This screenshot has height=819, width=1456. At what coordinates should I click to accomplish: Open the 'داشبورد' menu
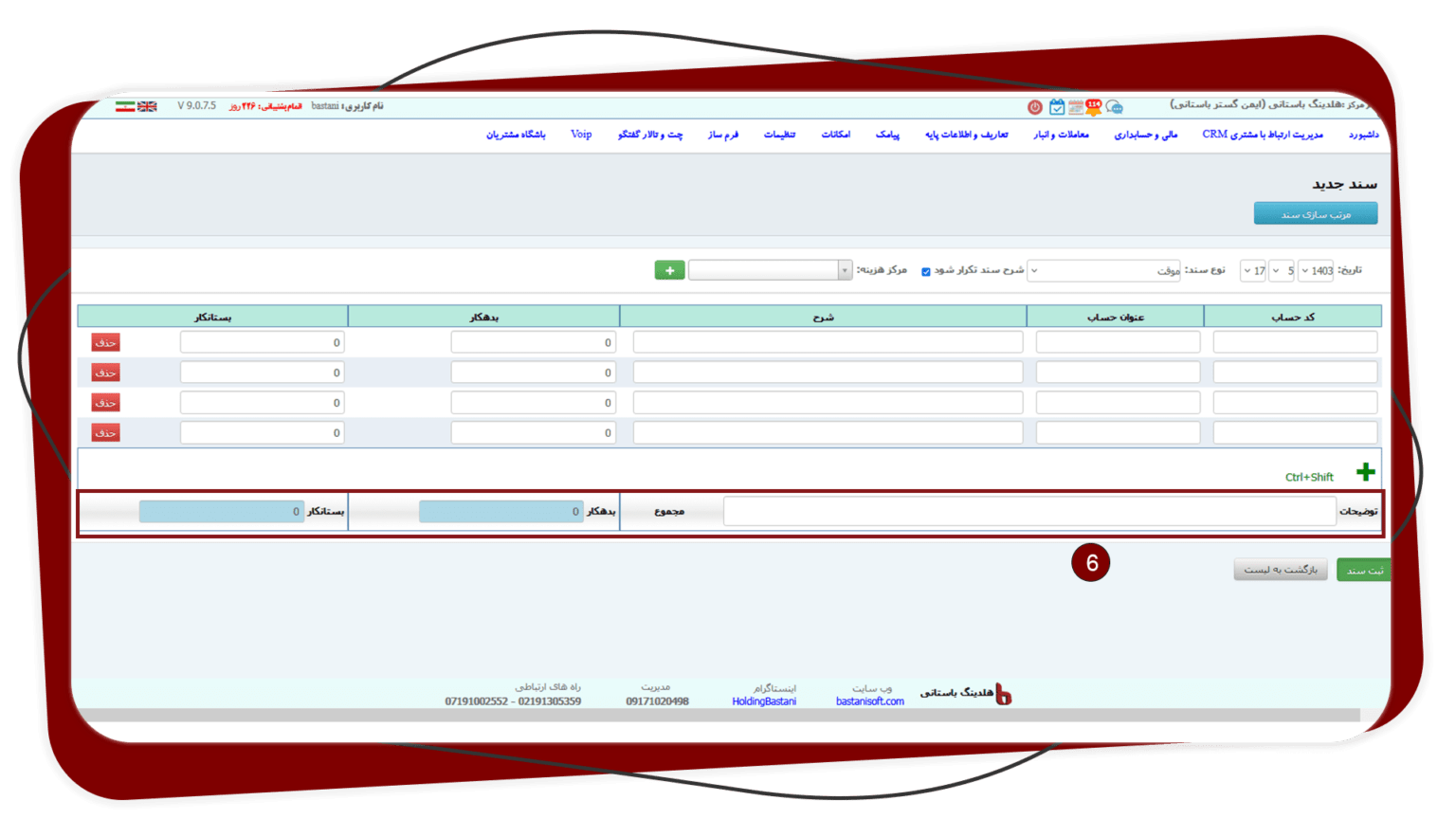[1363, 135]
